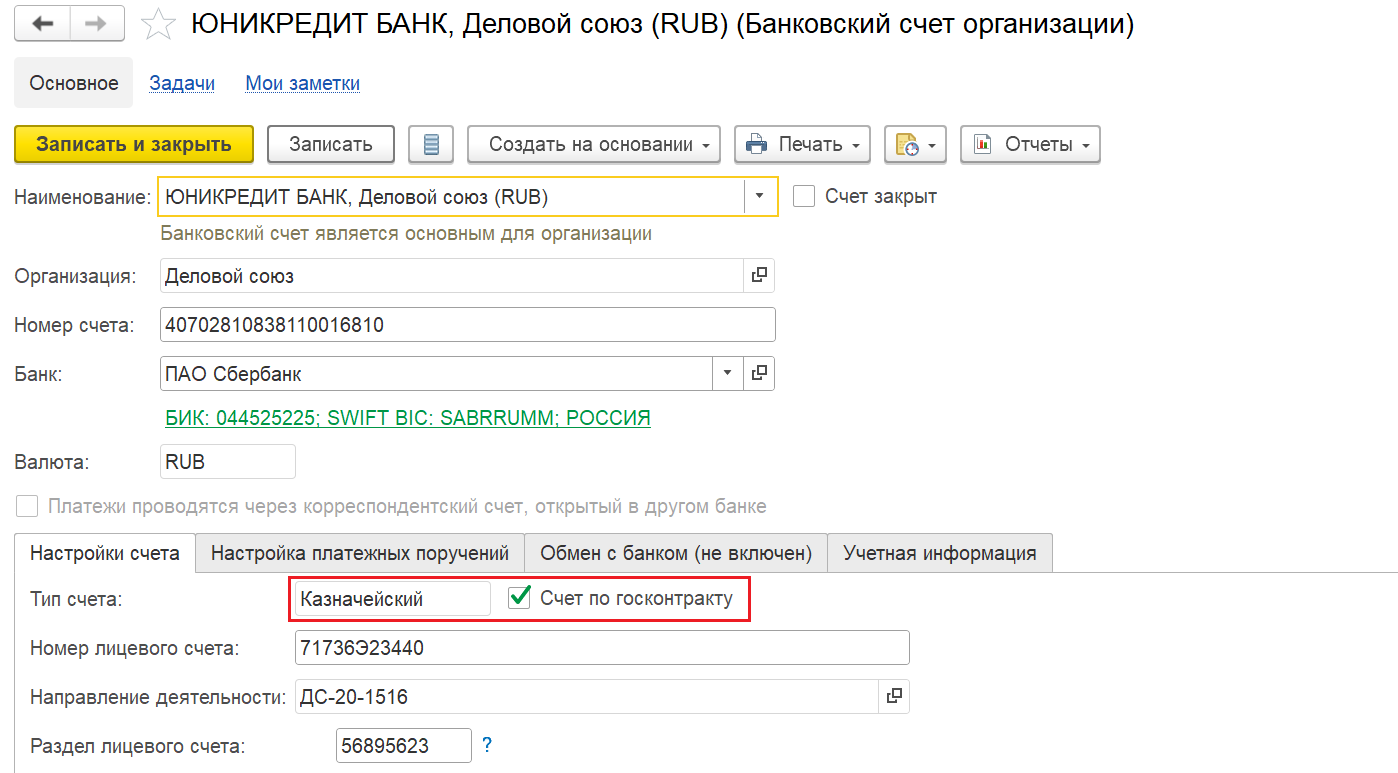
Task: Select the Настройки счета tab
Action: [x=105, y=553]
